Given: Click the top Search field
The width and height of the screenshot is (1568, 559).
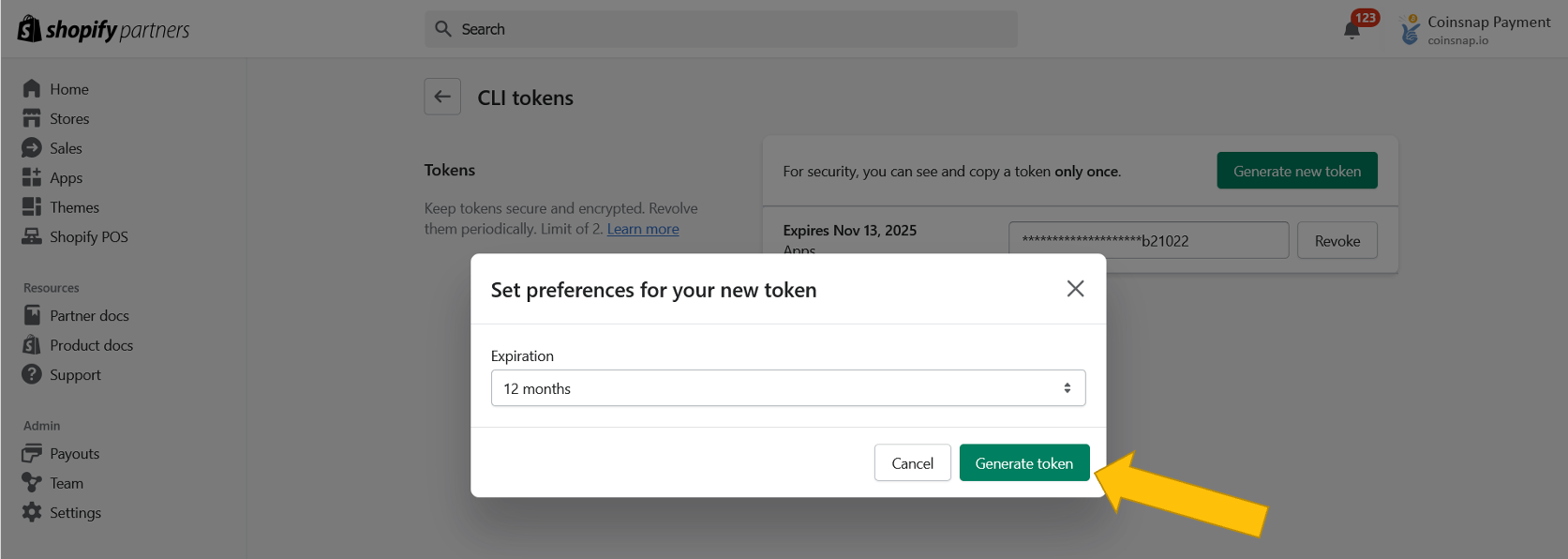Looking at the screenshot, I should (721, 29).
